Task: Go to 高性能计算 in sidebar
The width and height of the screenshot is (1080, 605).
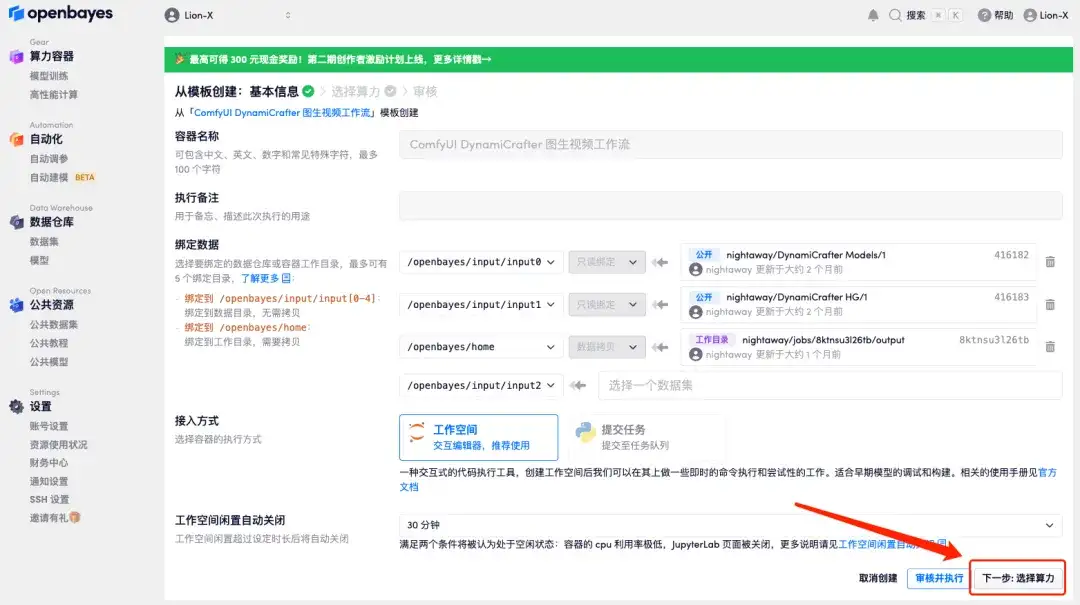Action: (x=54, y=94)
